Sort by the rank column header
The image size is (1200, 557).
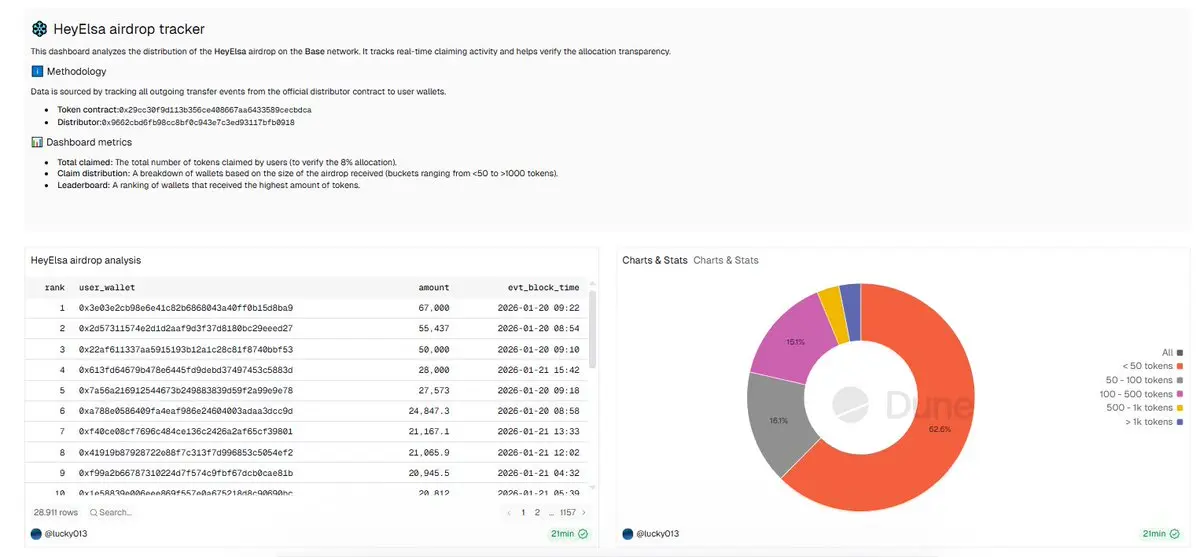(x=55, y=287)
